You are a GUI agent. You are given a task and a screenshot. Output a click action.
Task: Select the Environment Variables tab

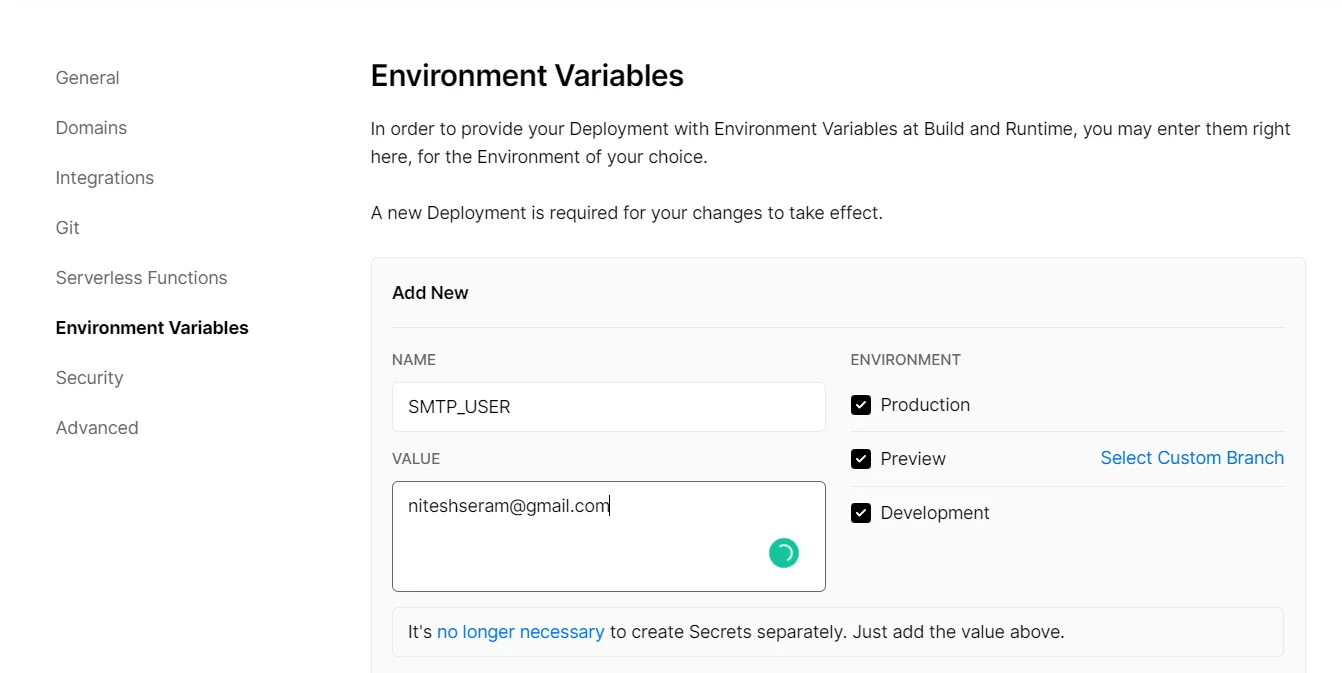point(151,327)
